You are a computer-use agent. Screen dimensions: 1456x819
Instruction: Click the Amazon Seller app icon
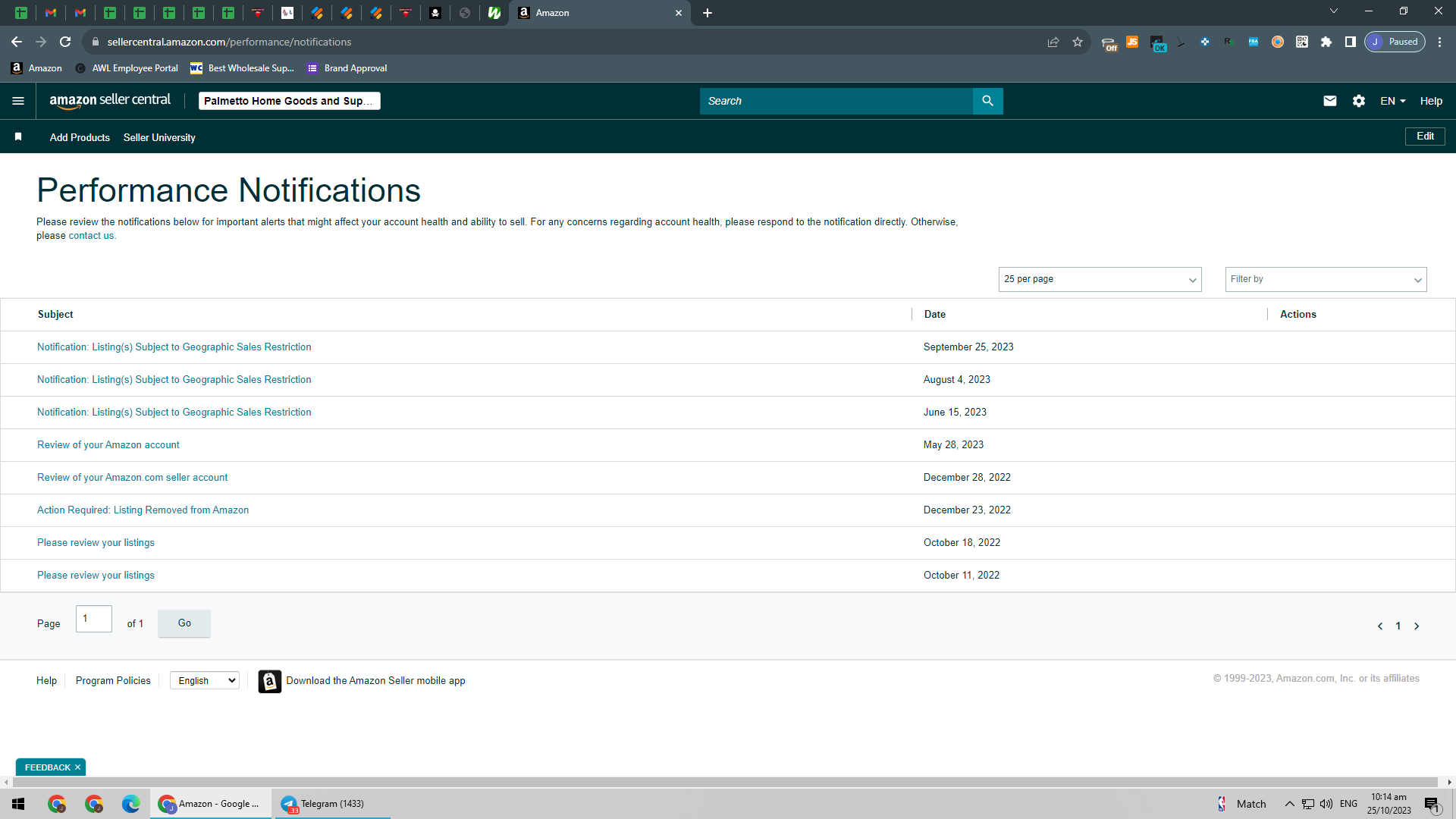click(x=269, y=681)
